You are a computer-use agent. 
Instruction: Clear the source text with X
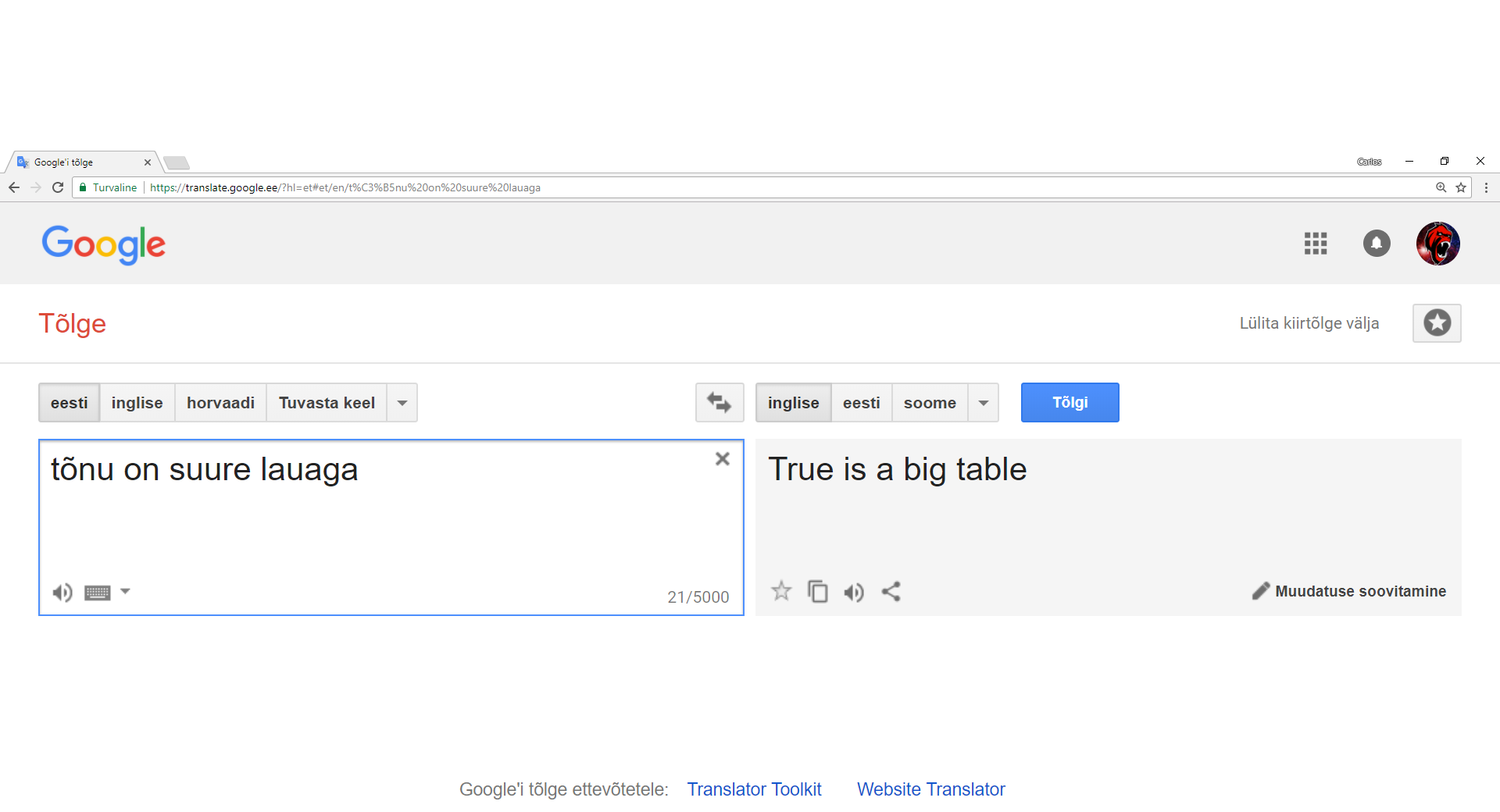pos(723,459)
